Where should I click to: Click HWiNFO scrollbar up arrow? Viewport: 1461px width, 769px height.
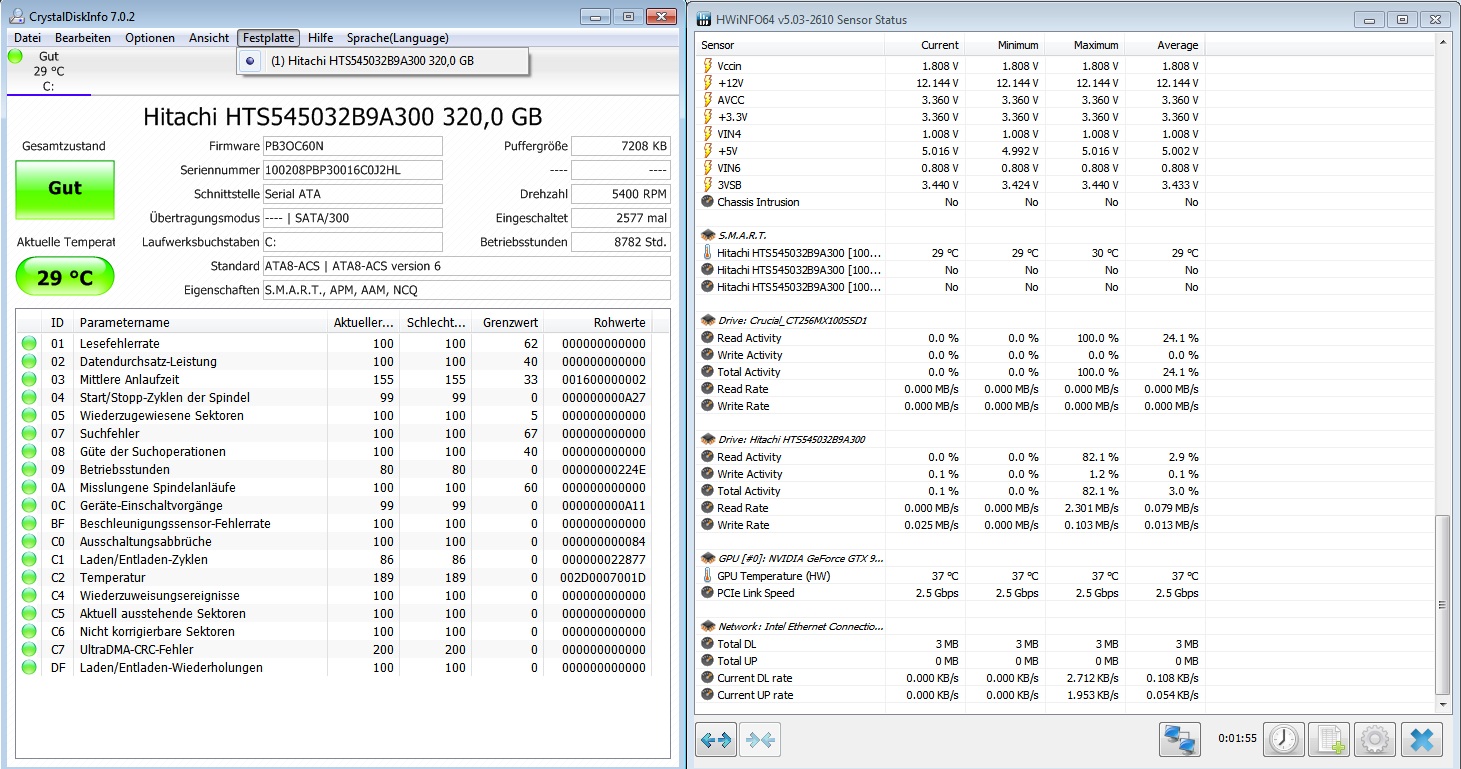click(x=1441, y=42)
